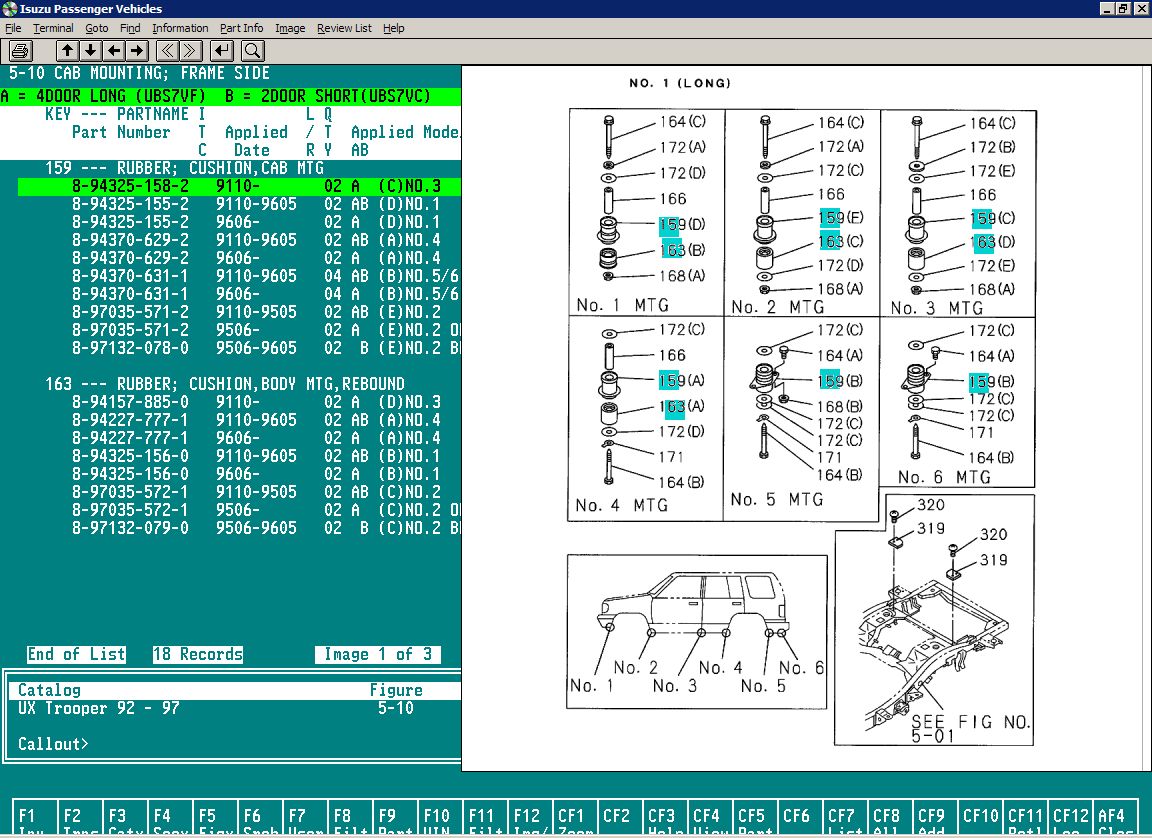Viewport: 1152px width, 838px height.
Task: Click the F11 function key button
Action: pyautogui.click(x=484, y=818)
